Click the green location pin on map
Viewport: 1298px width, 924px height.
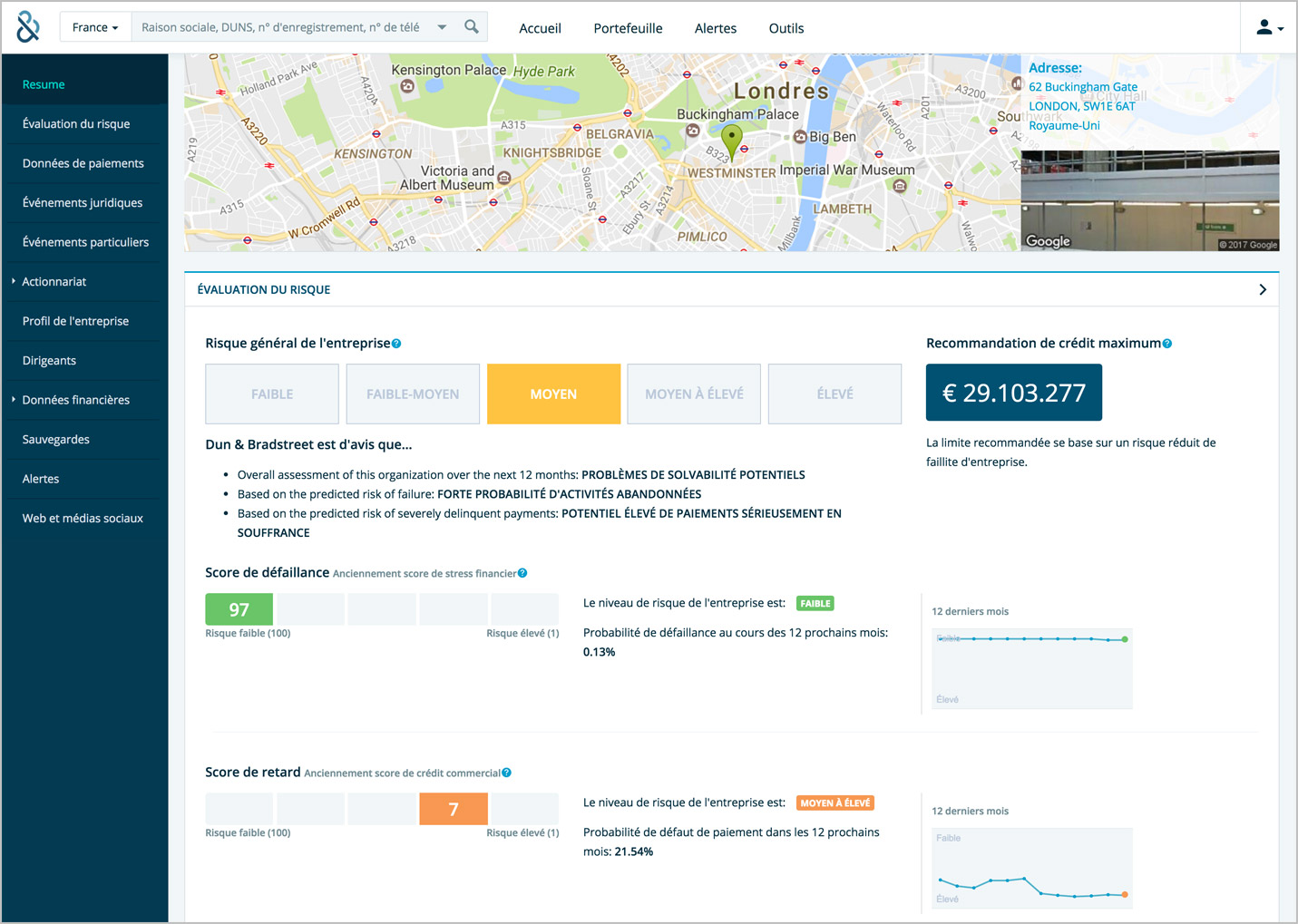[x=732, y=141]
